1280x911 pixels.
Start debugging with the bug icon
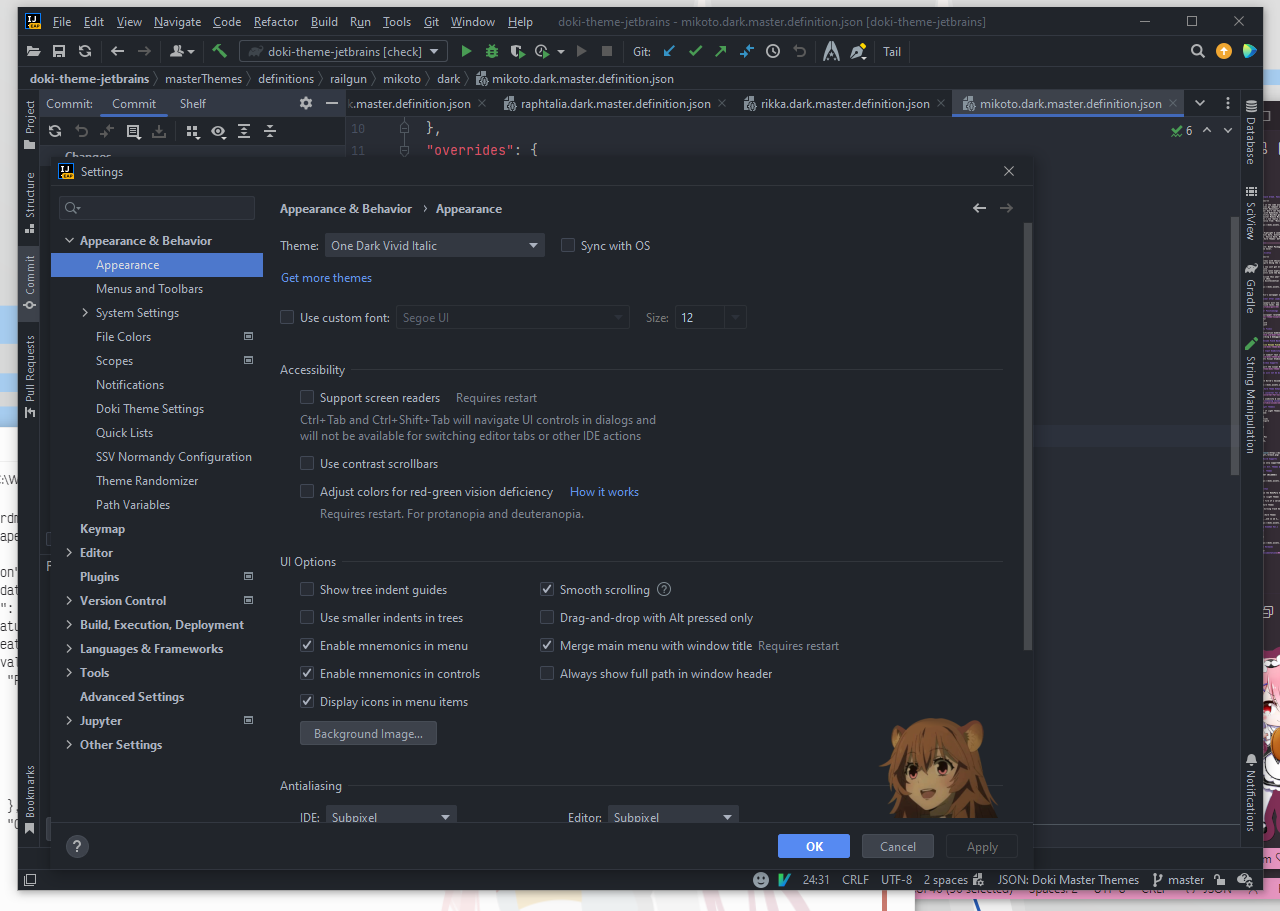pos(491,51)
